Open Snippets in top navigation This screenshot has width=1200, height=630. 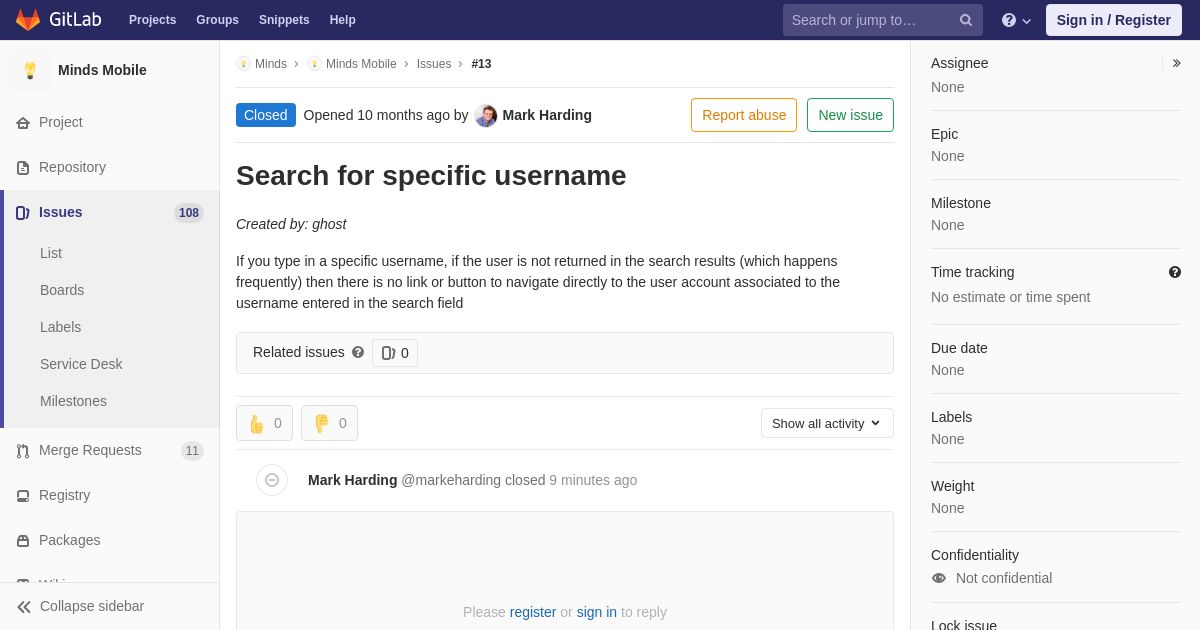[284, 20]
